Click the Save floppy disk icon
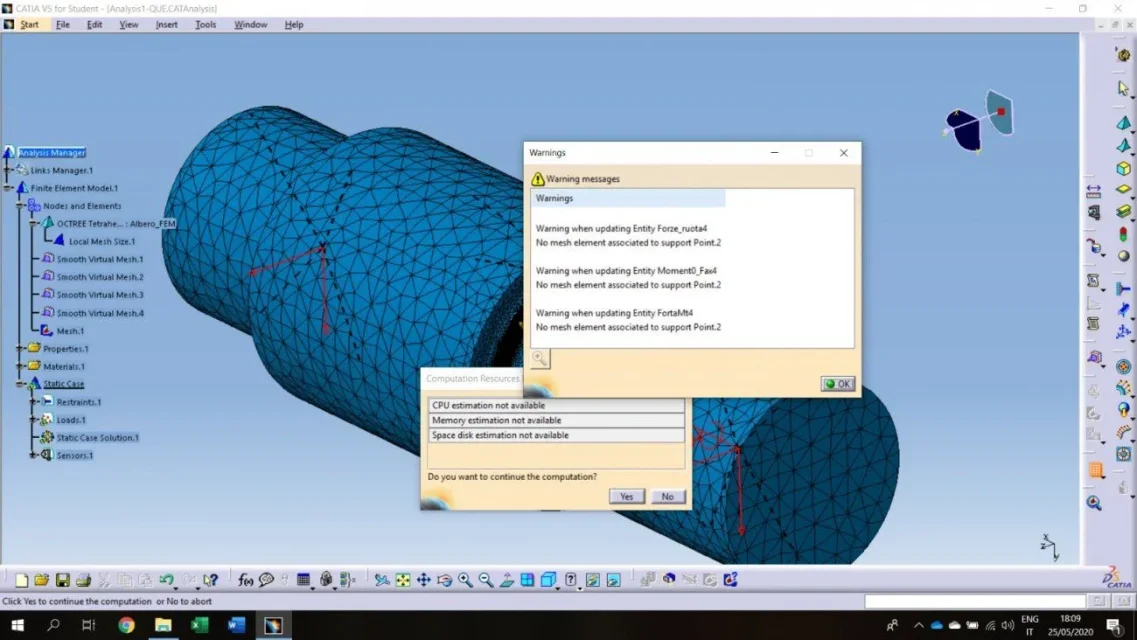 pyautogui.click(x=62, y=580)
